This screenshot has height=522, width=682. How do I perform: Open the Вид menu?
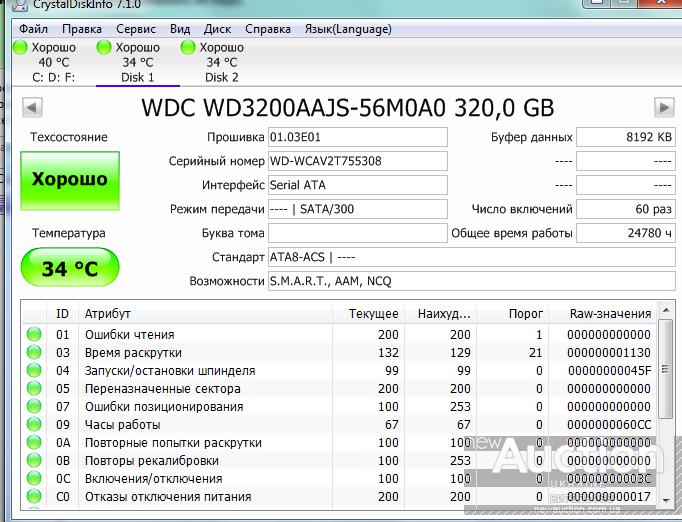pyautogui.click(x=180, y=29)
